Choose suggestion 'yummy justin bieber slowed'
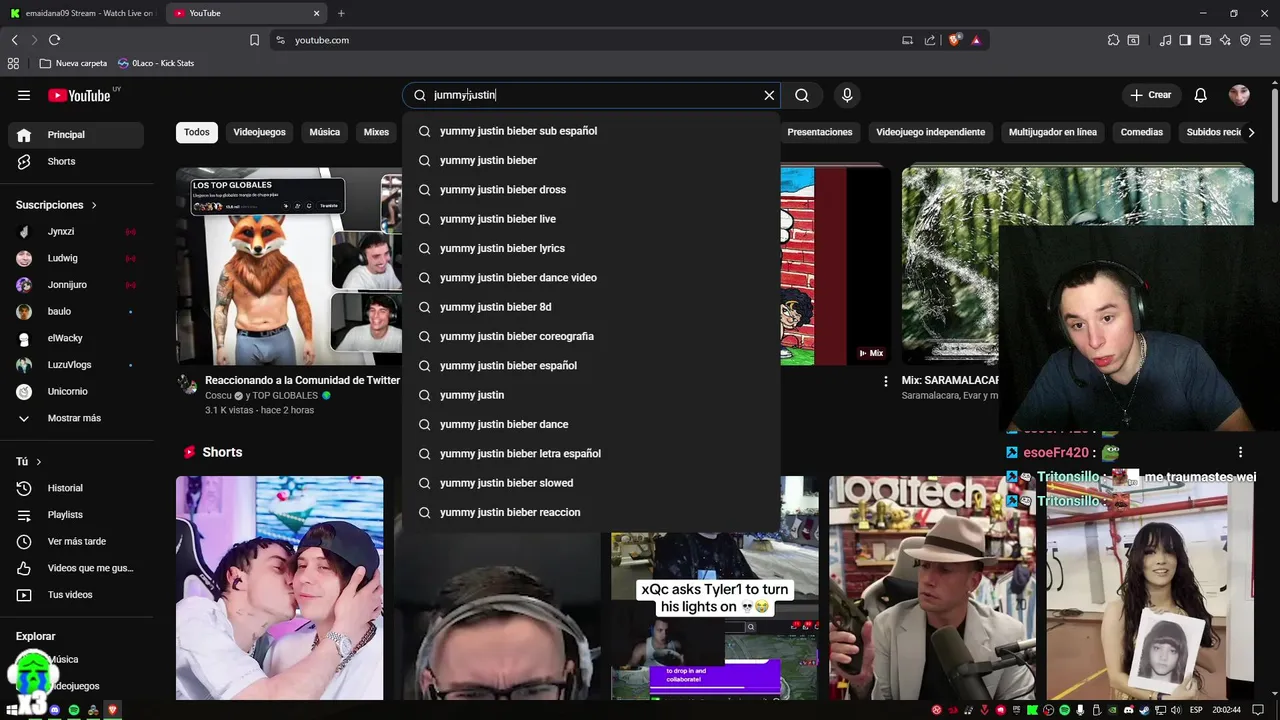 (591, 483)
